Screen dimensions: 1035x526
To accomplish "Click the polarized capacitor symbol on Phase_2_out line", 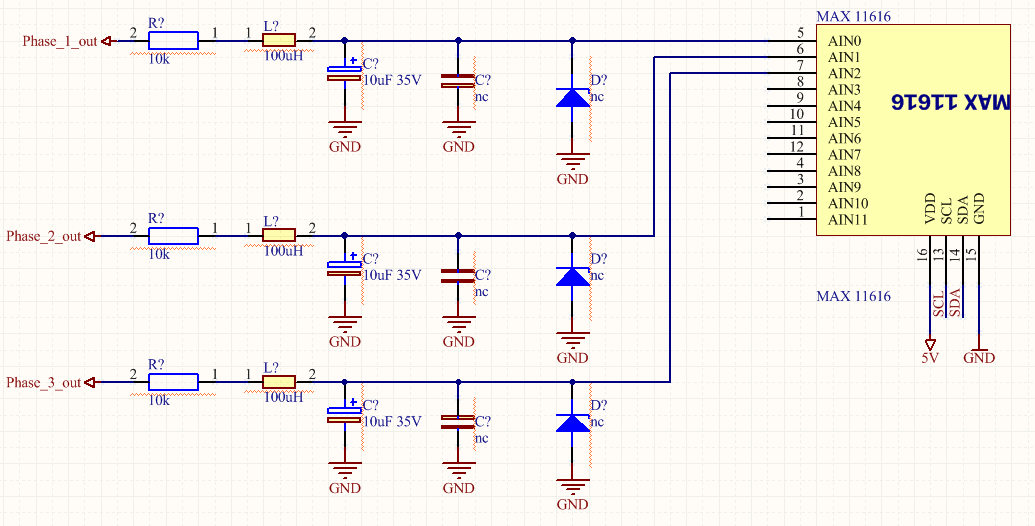I will click(345, 268).
